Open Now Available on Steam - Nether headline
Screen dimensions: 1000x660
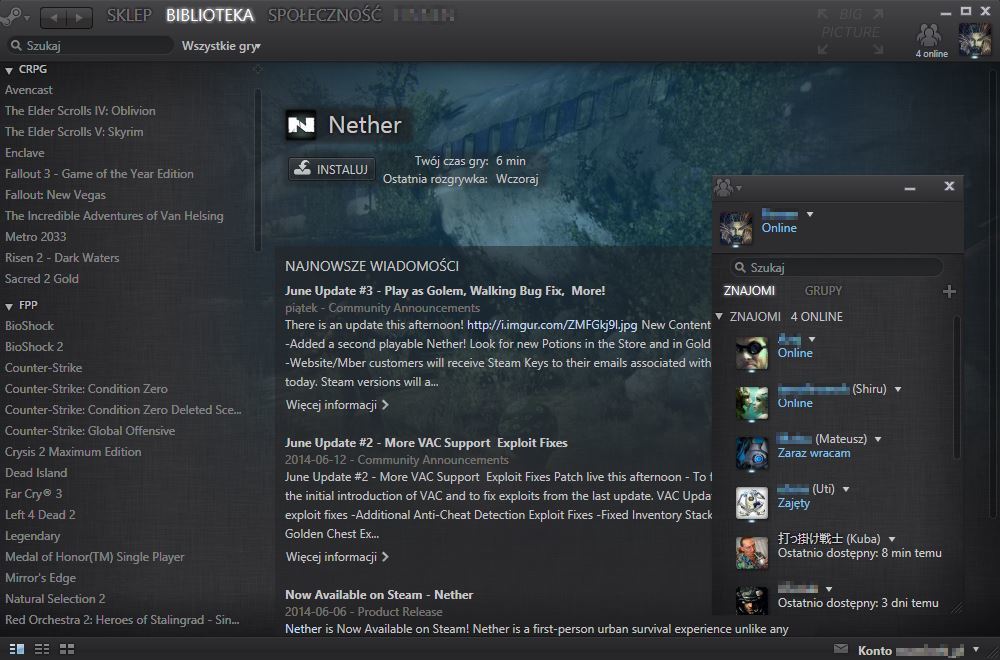click(x=379, y=594)
